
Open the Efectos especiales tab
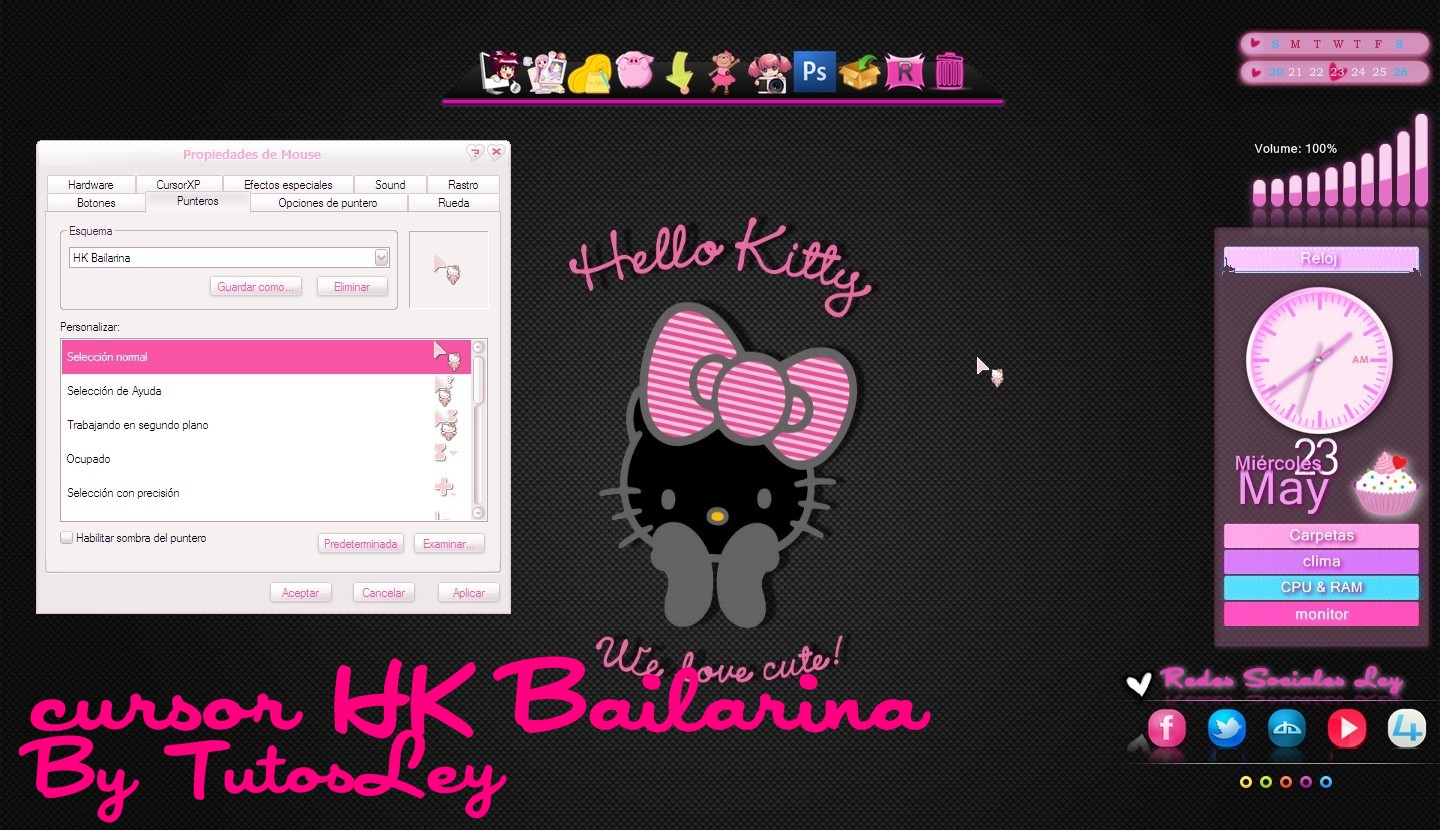[x=288, y=185]
